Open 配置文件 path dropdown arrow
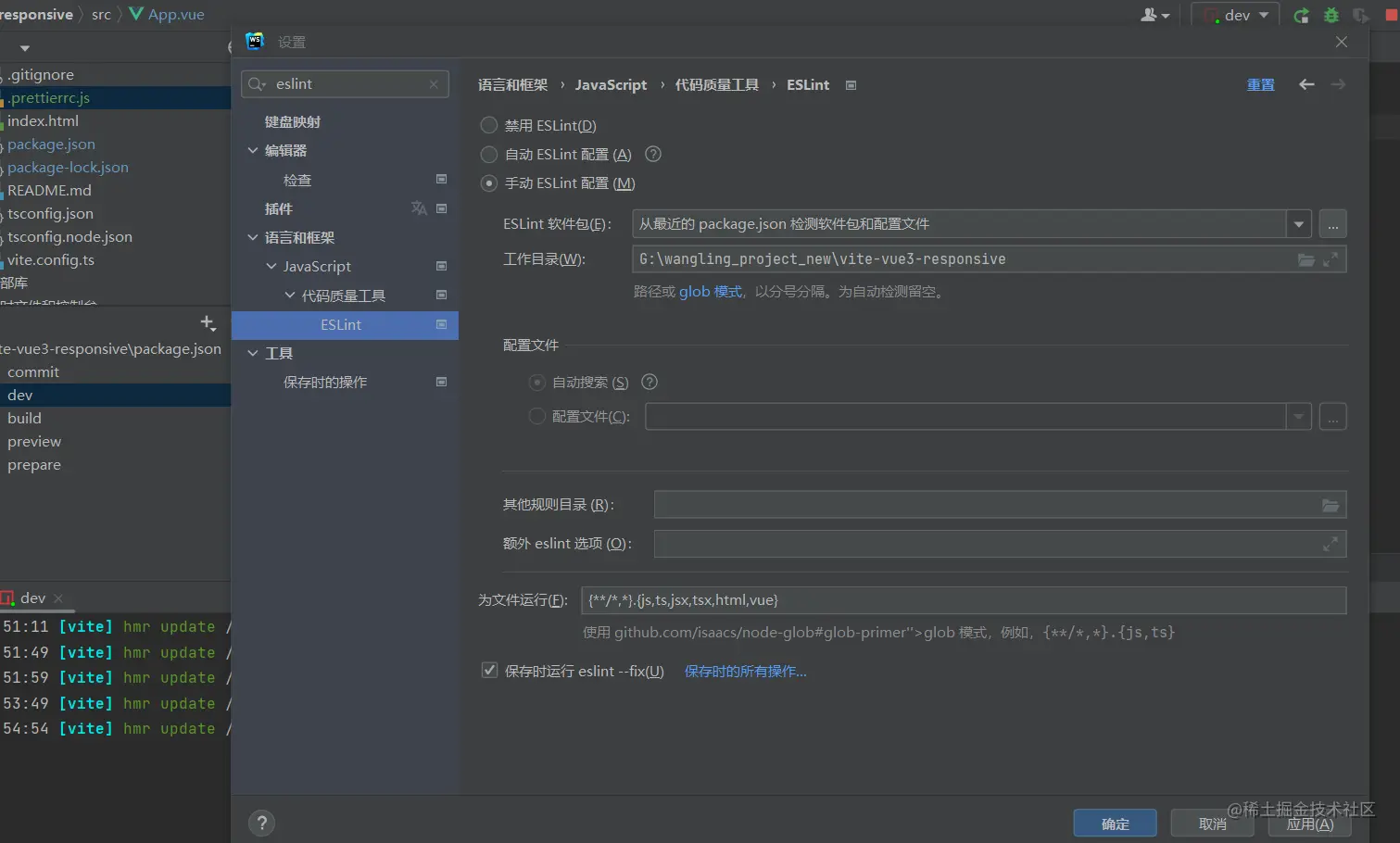Screen dimensions: 1400x843 pyautogui.click(x=1298, y=417)
